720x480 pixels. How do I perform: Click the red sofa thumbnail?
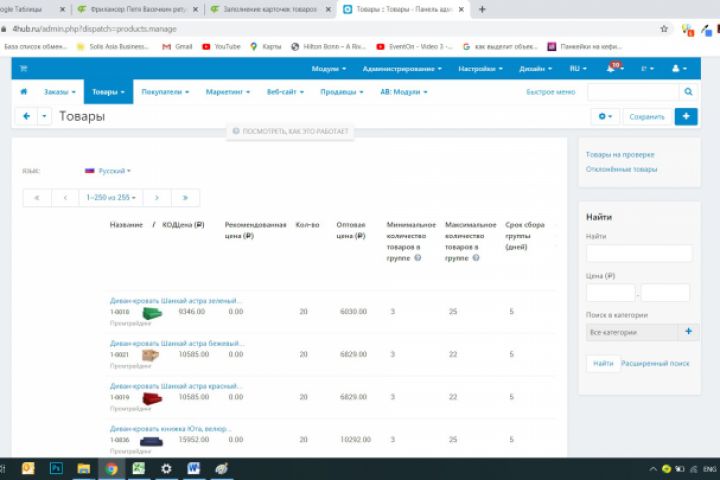click(152, 398)
